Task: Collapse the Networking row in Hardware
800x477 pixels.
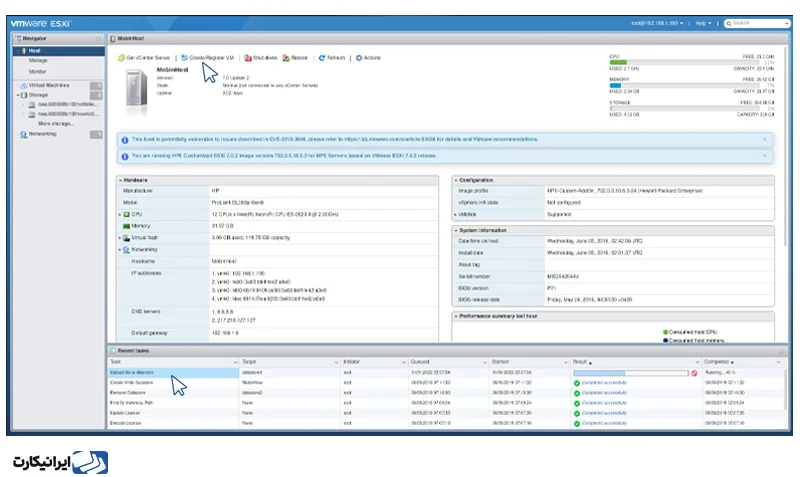Action: 120,250
